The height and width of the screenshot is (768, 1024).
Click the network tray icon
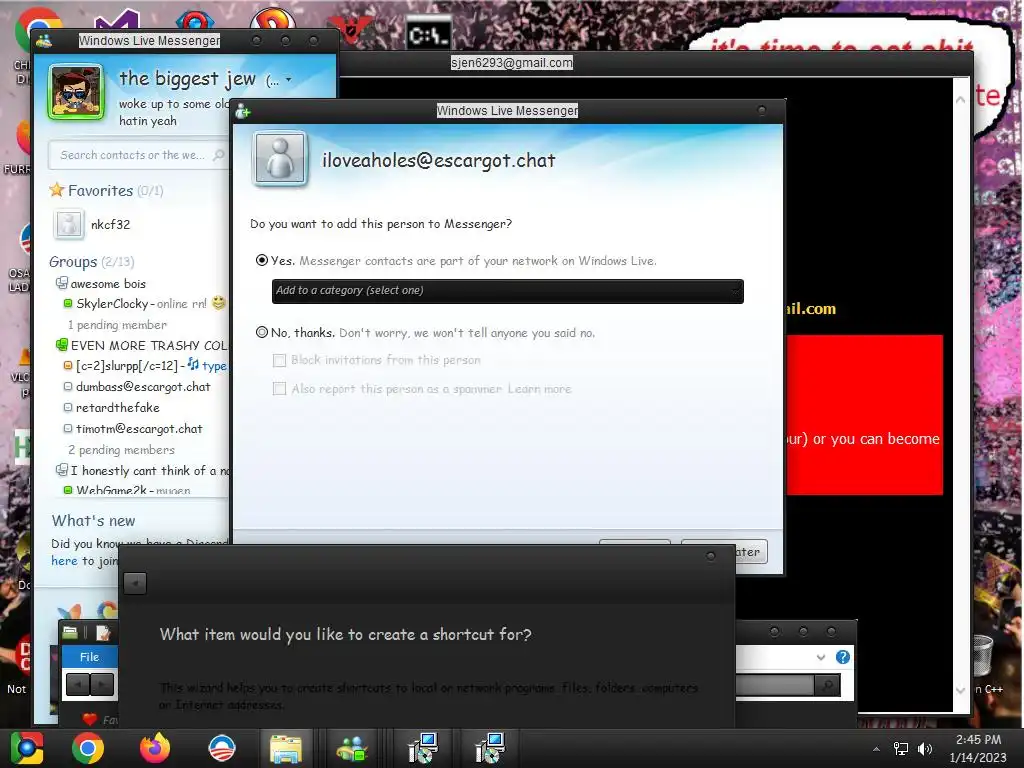point(901,749)
